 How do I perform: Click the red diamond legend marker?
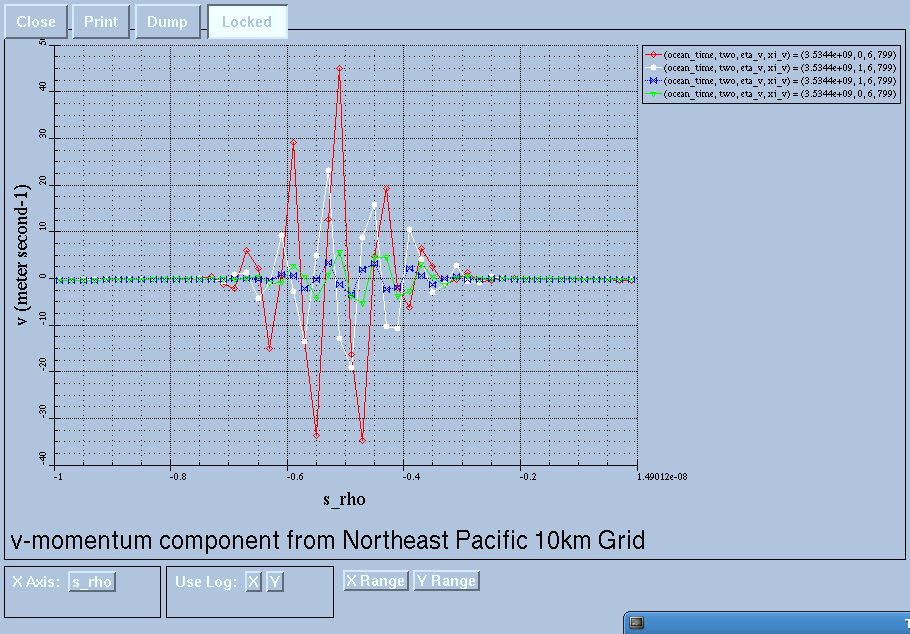pos(652,54)
